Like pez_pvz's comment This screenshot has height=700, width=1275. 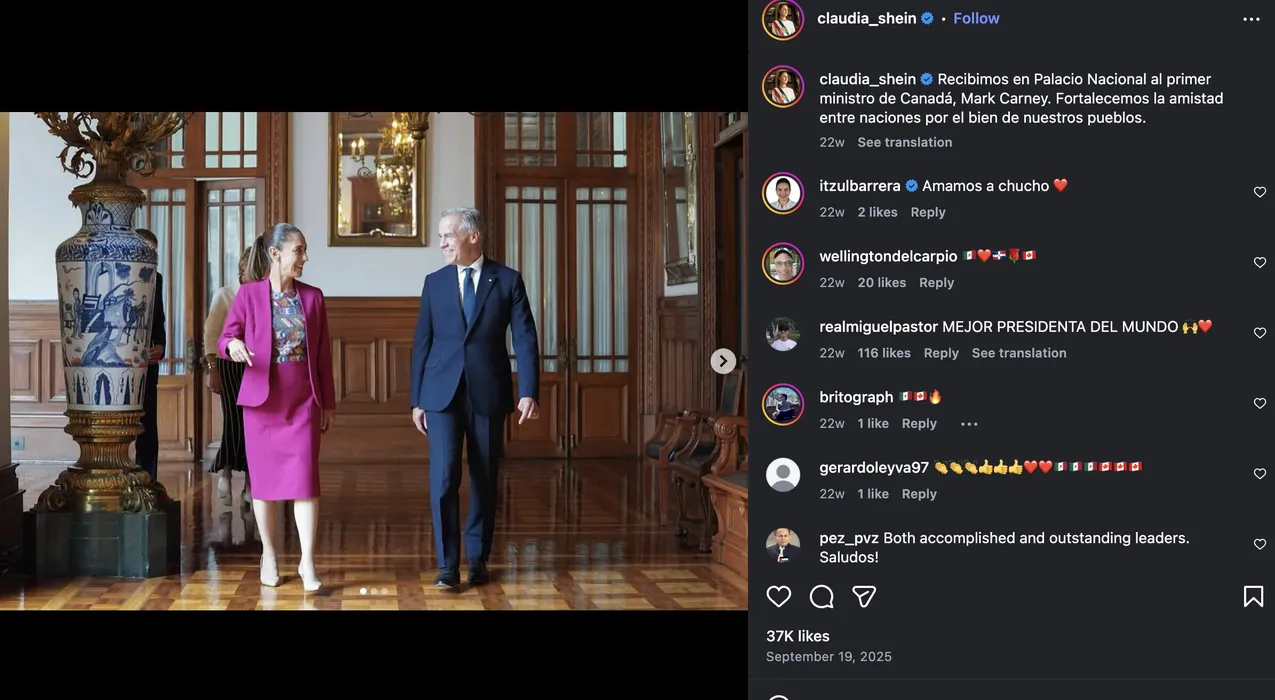[1260, 544]
